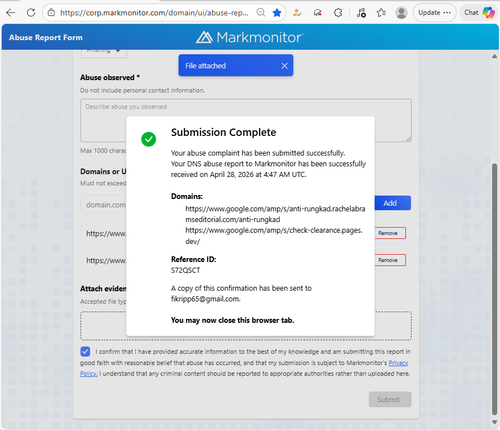Viewport: 500px width, 430px height.
Task: Click the browser address bar URL
Action: coord(154,13)
